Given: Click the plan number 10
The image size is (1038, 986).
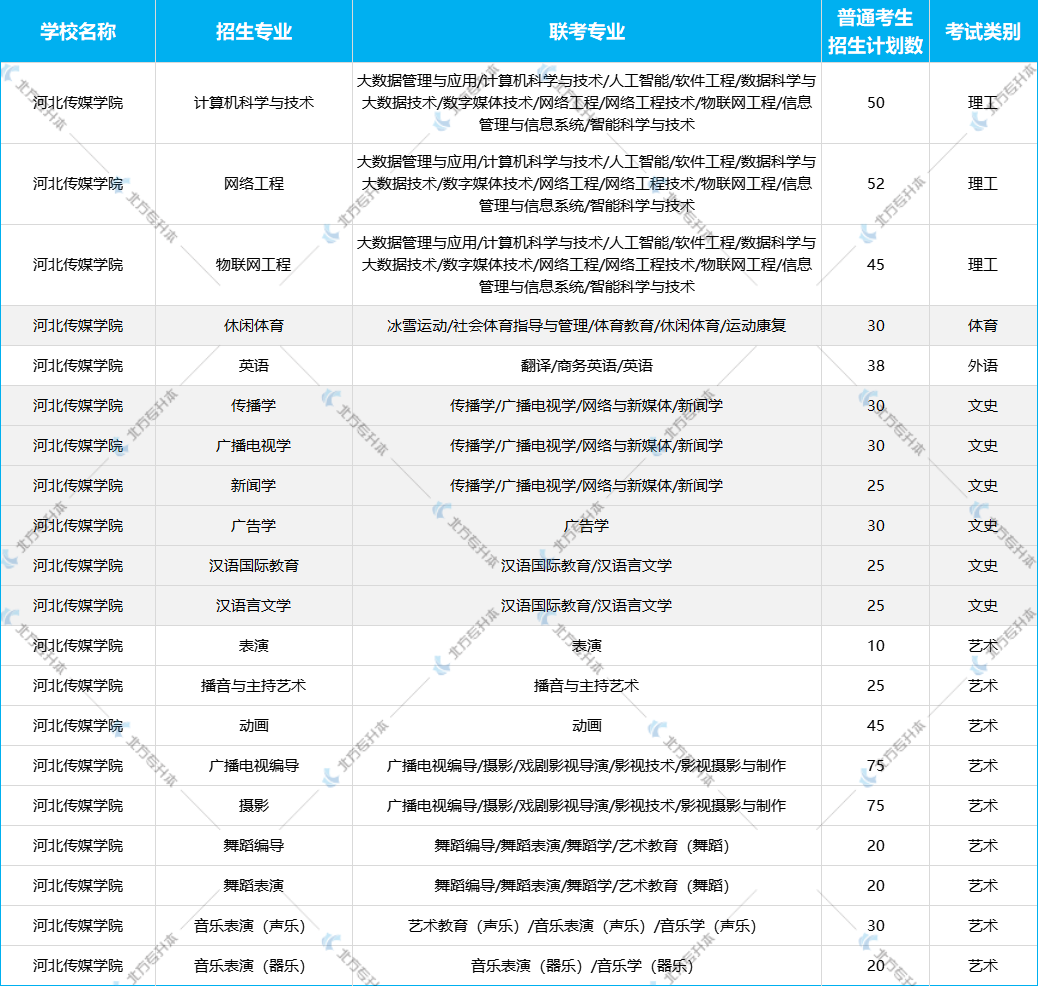Looking at the screenshot, I should pyautogui.click(x=875, y=646).
